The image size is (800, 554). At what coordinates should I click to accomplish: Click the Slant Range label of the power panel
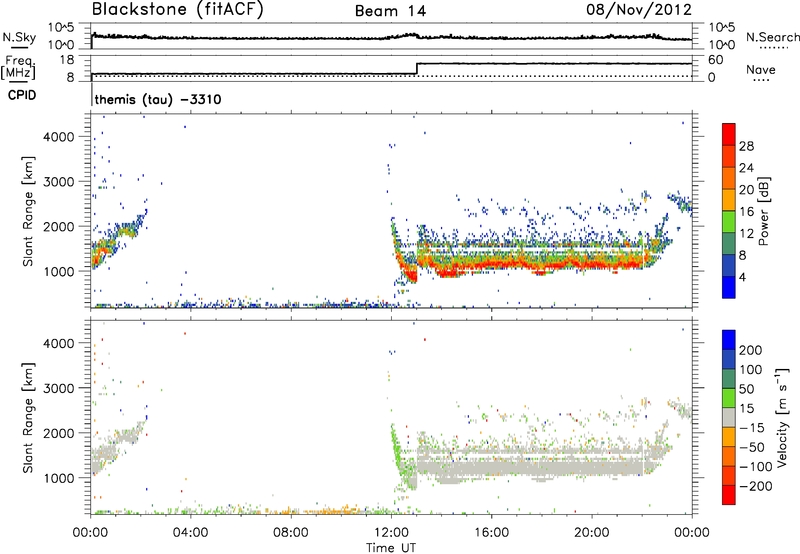pos(28,211)
